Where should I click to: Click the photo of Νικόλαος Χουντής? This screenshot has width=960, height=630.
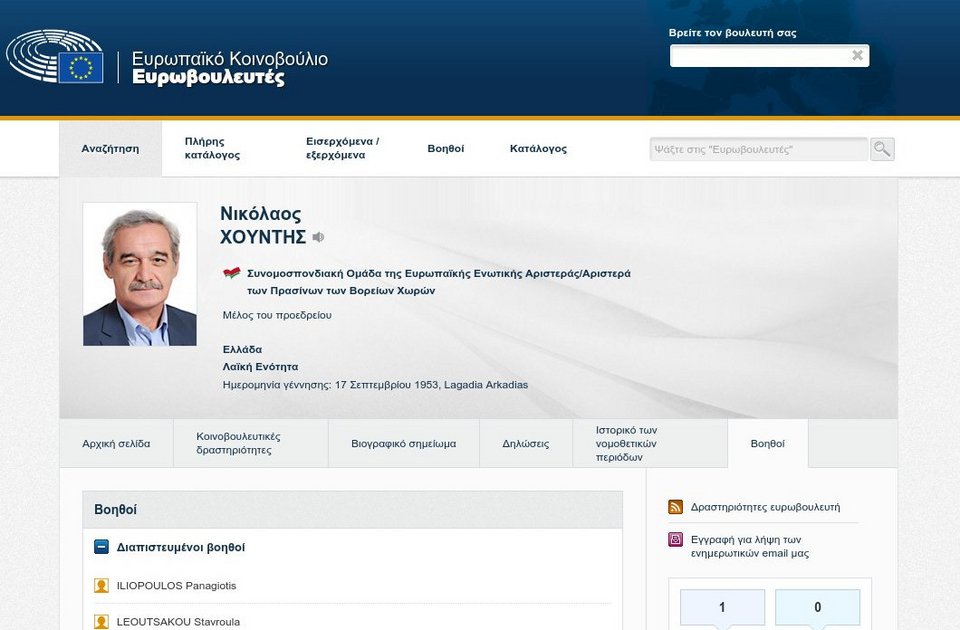140,274
